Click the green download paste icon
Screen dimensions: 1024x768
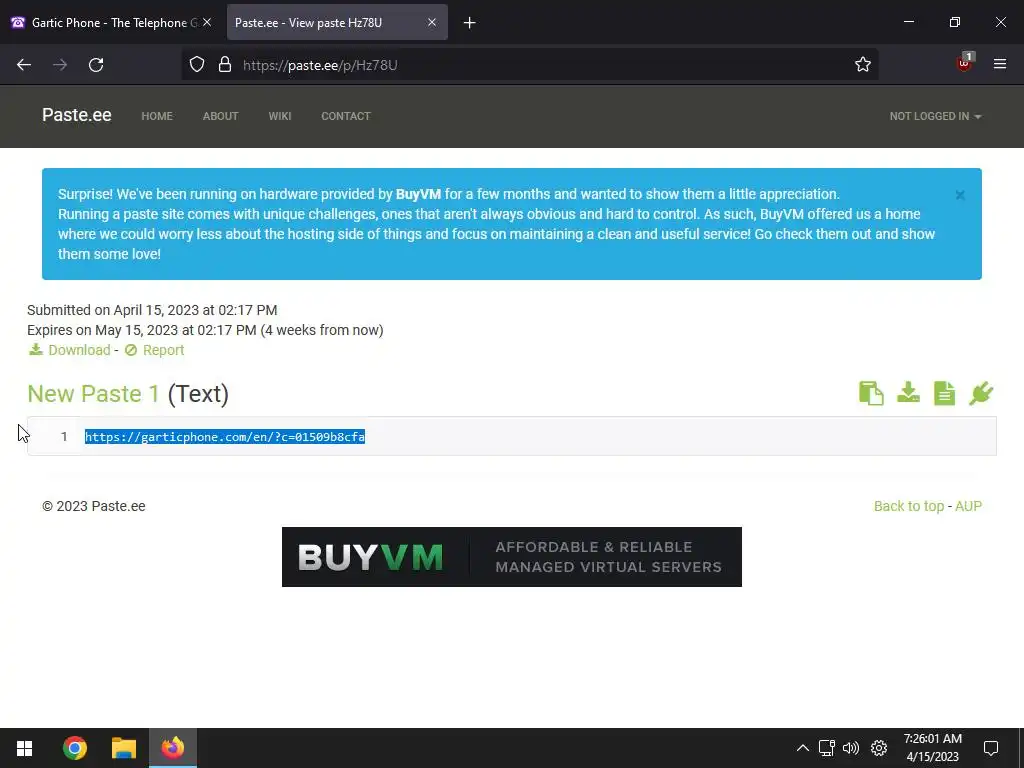point(908,392)
